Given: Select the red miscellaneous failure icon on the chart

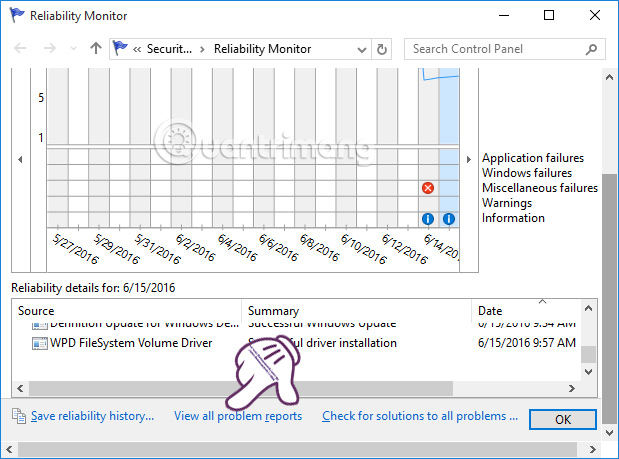Looking at the screenshot, I should (428, 188).
